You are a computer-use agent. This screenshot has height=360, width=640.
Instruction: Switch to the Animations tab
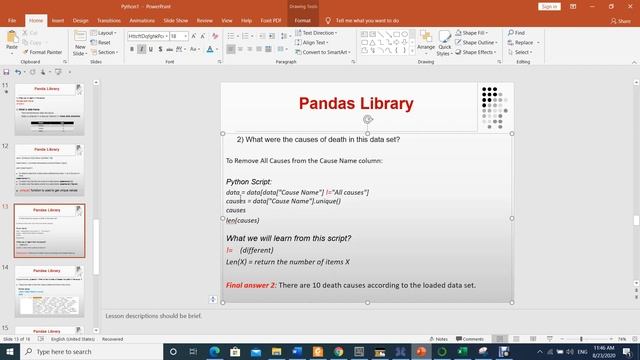142,20
